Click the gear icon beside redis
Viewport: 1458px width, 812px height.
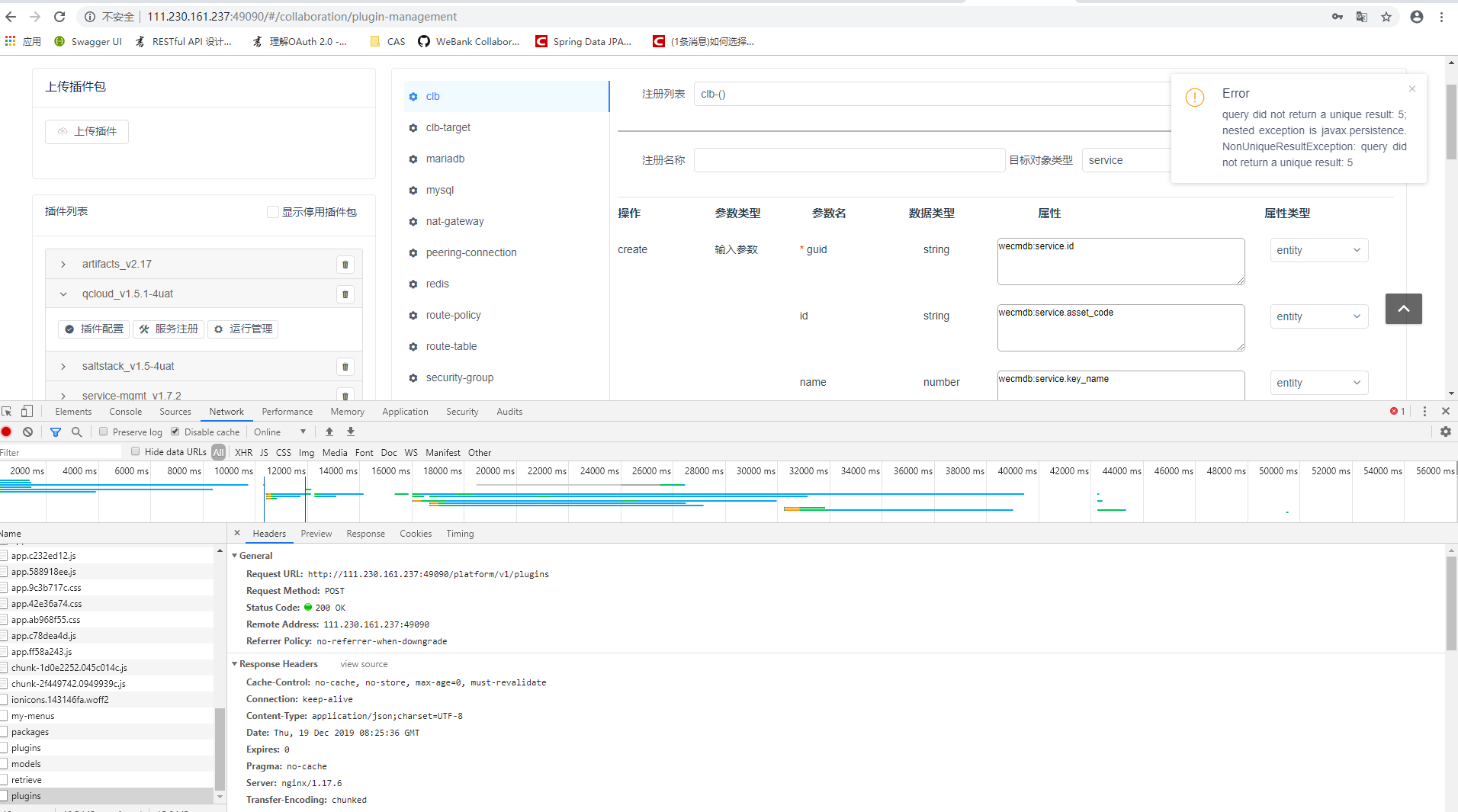click(x=413, y=284)
